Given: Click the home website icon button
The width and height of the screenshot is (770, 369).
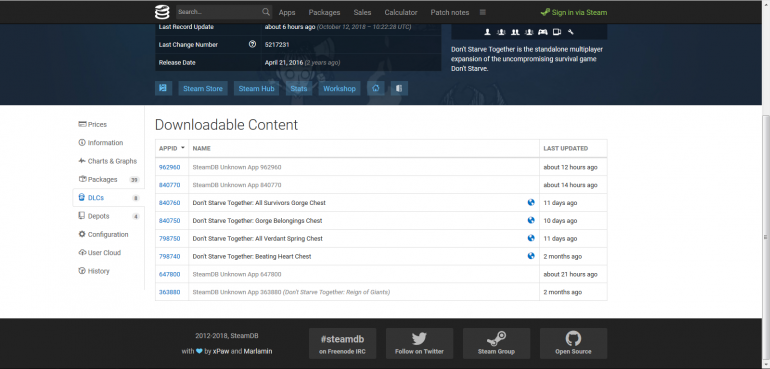Looking at the screenshot, I should [376, 88].
